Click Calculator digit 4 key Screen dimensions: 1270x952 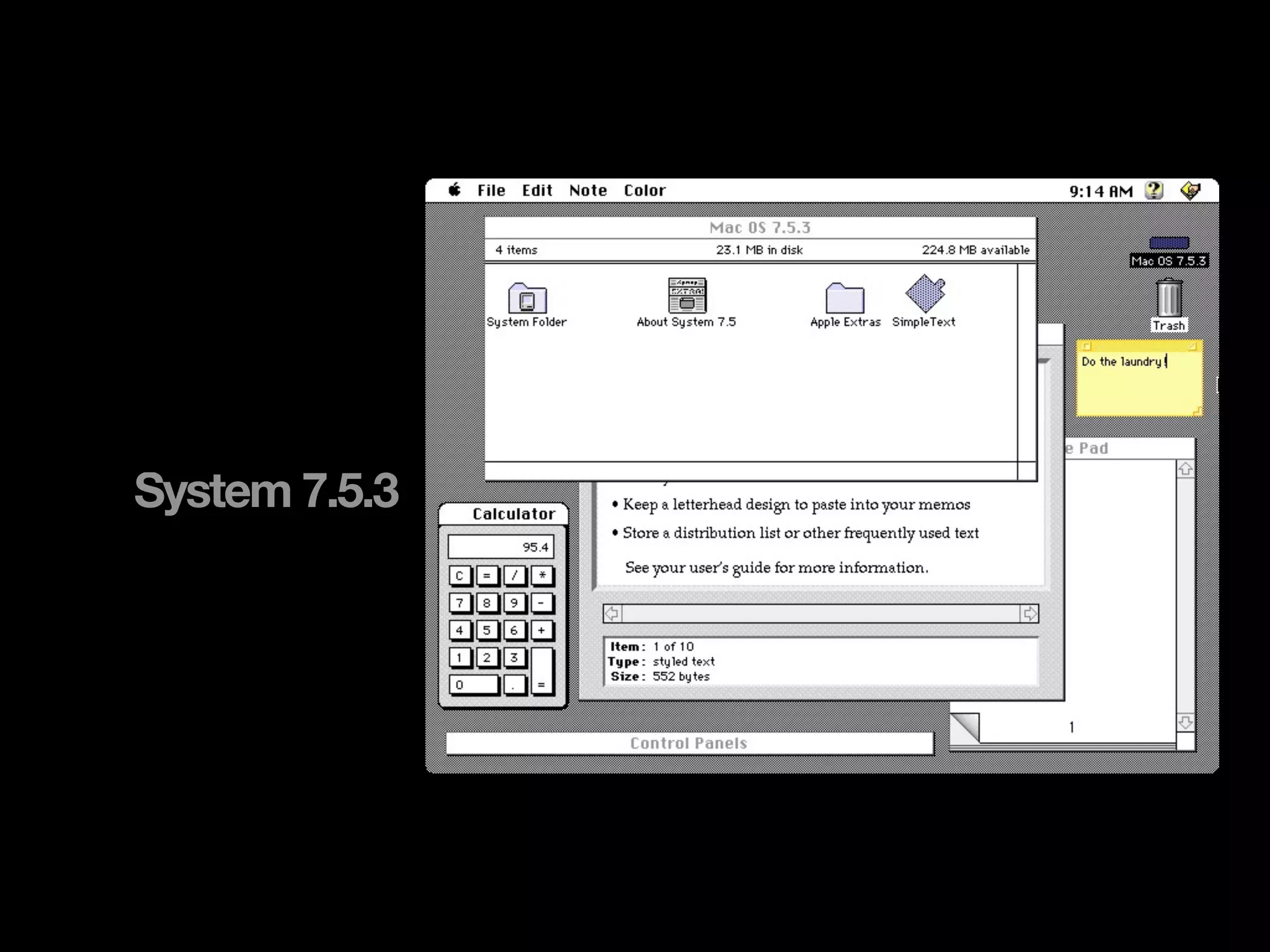[460, 630]
